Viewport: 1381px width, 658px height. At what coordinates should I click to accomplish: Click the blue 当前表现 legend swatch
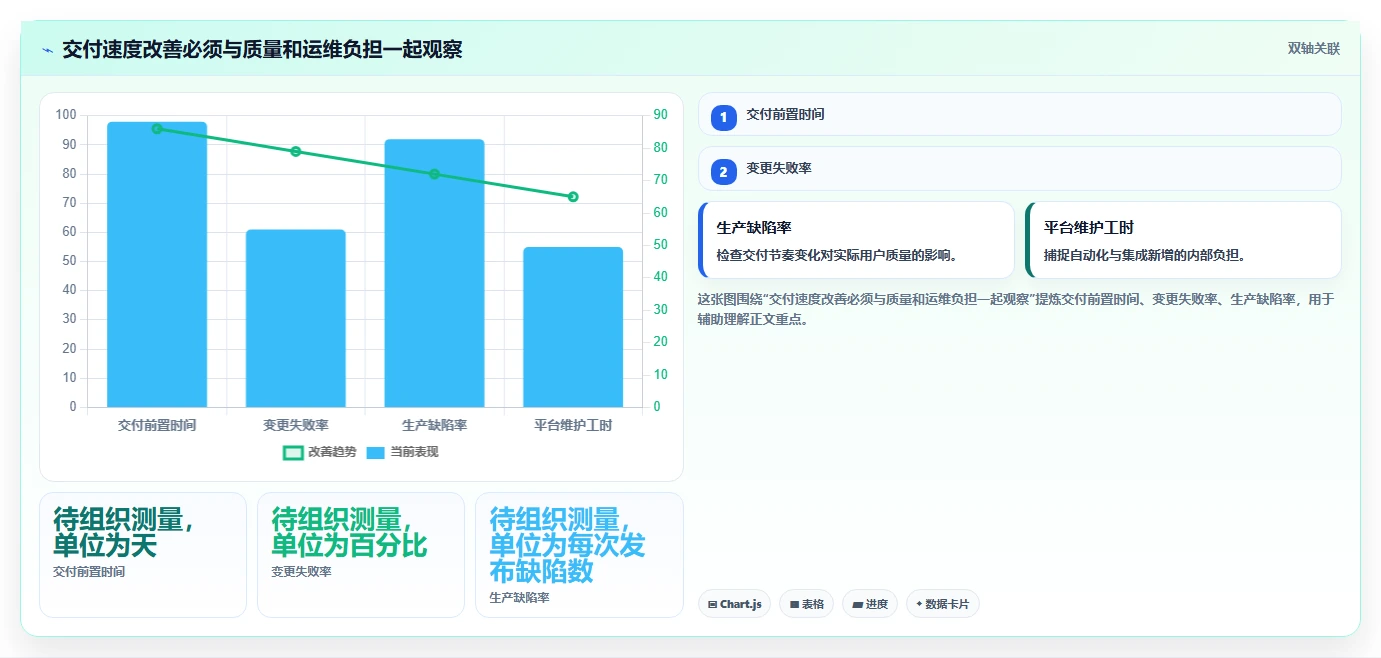(x=375, y=452)
